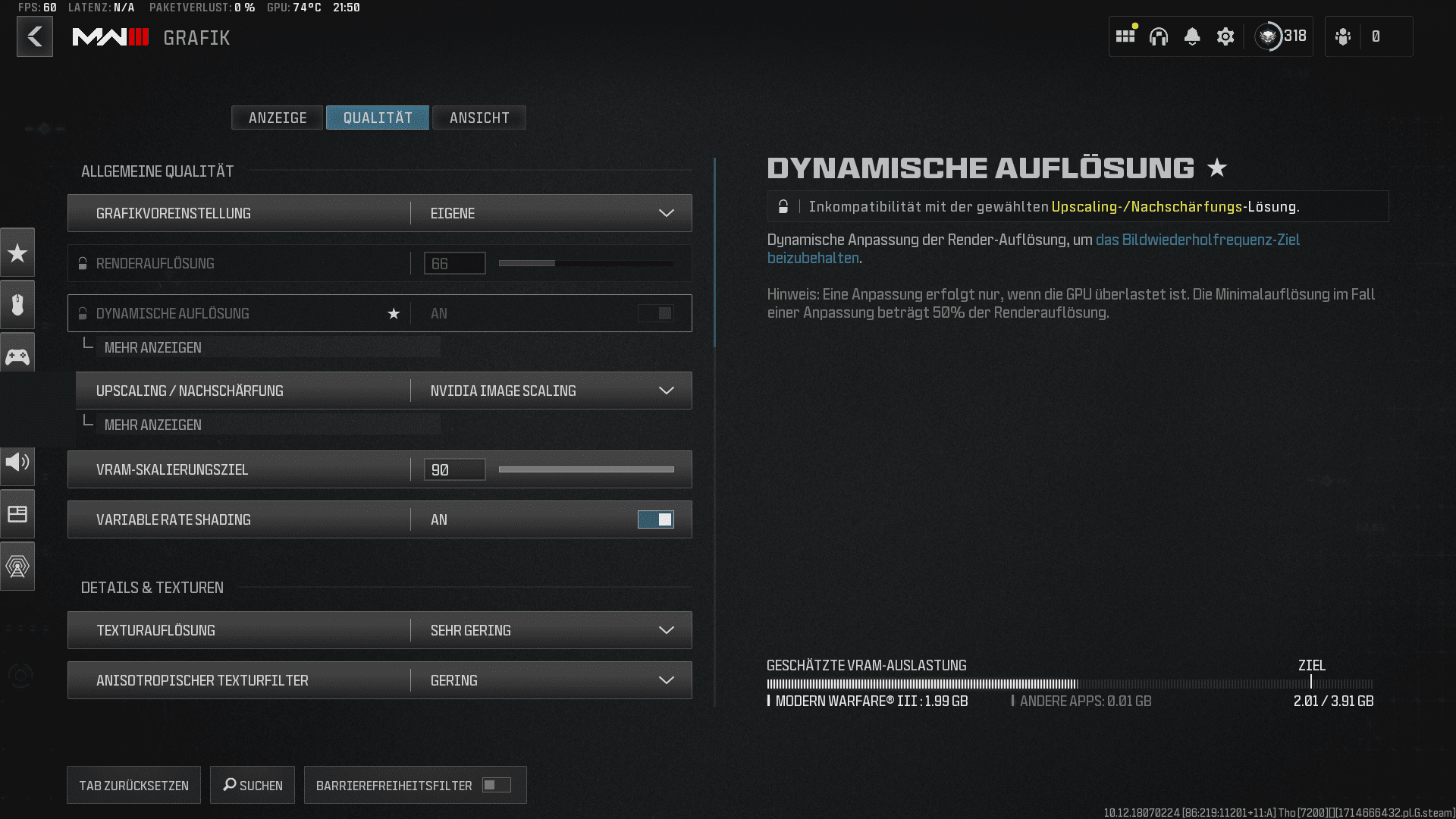Open Upscaling / Nachschärfung dropdown
Image resolution: width=1456 pixels, height=819 pixels.
[551, 391]
